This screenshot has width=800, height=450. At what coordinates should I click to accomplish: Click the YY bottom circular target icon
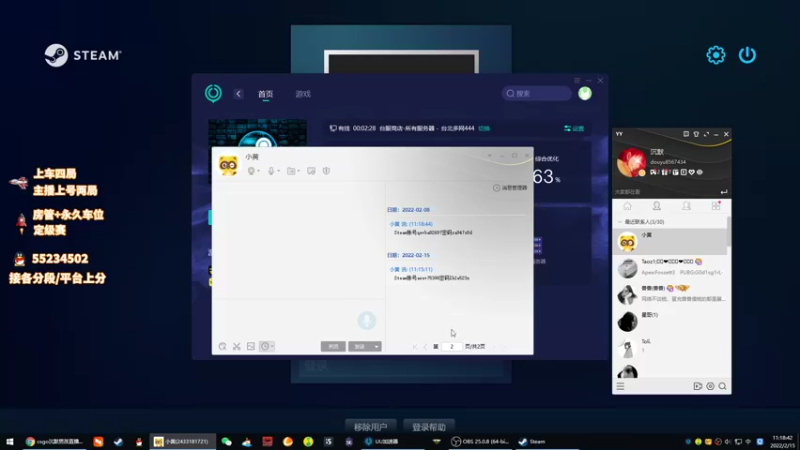coord(710,386)
